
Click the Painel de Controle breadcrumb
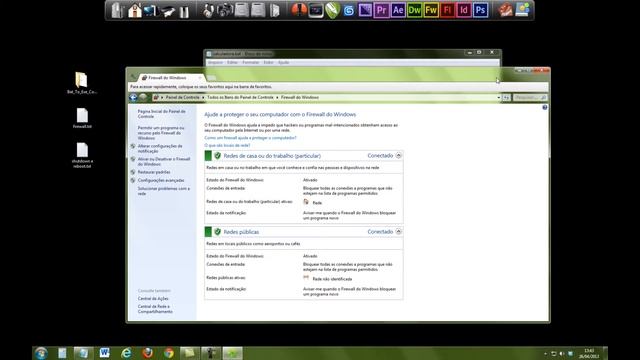click(x=182, y=98)
